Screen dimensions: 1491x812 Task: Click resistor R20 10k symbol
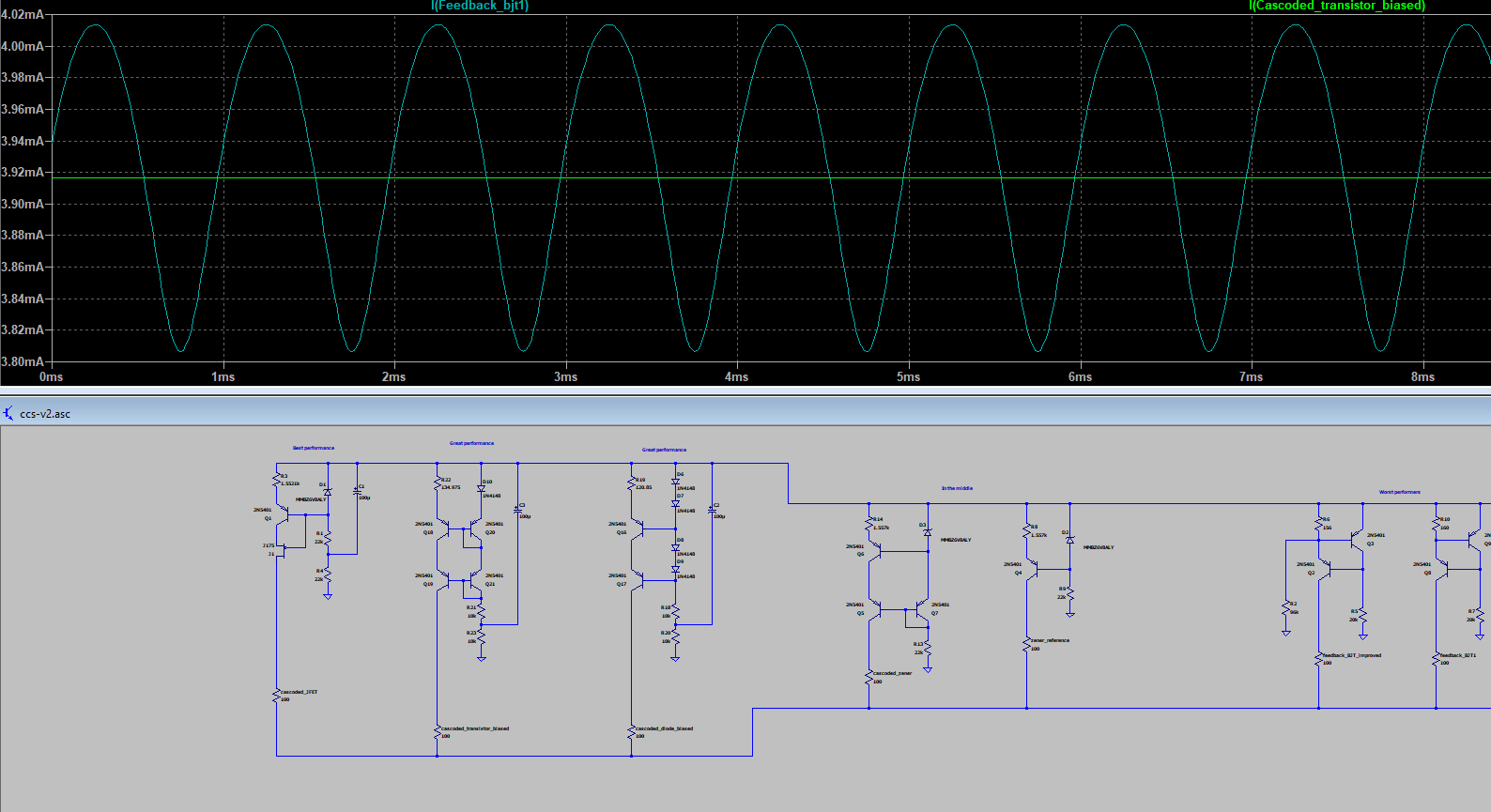coord(675,637)
